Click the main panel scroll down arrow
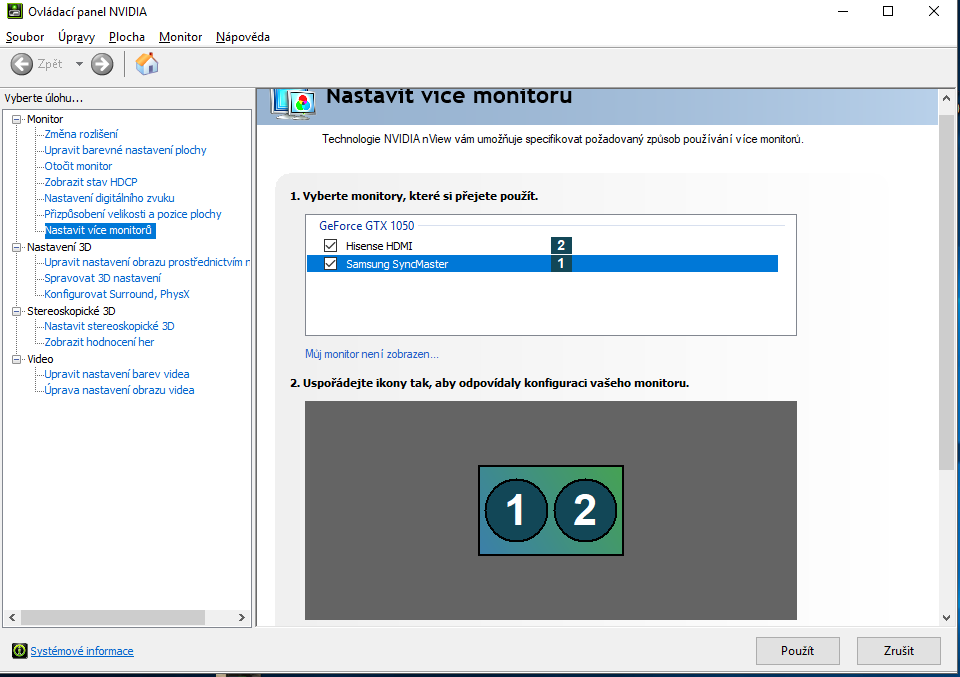 [x=946, y=618]
